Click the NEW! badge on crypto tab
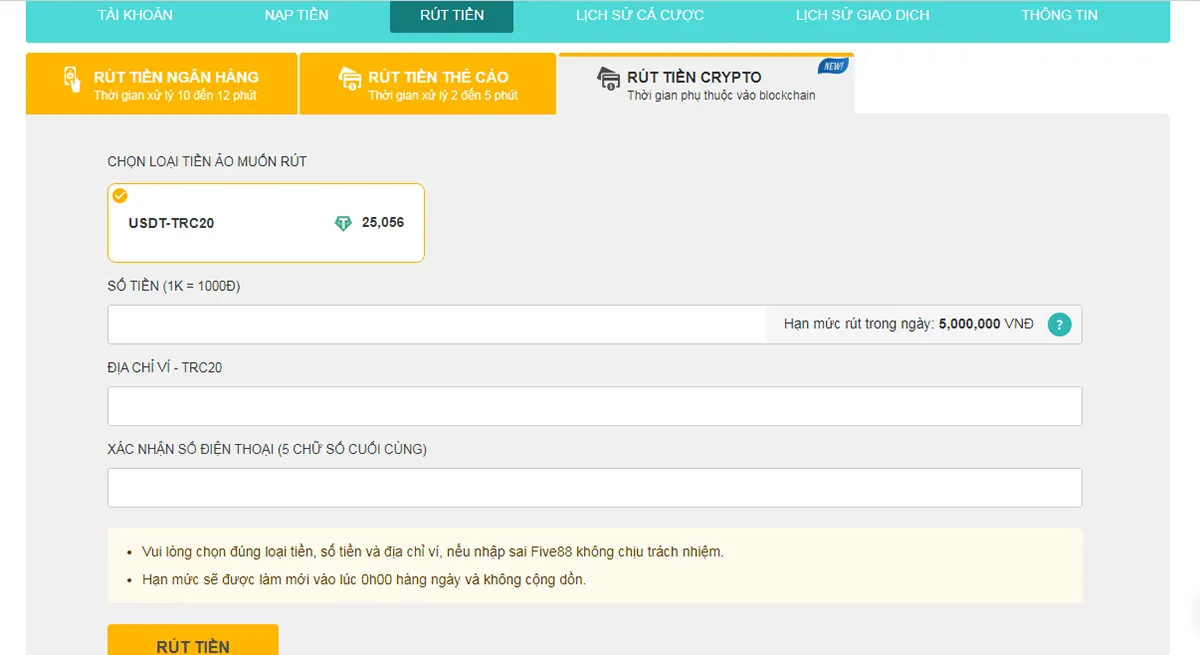This screenshot has width=1200, height=655. point(832,66)
